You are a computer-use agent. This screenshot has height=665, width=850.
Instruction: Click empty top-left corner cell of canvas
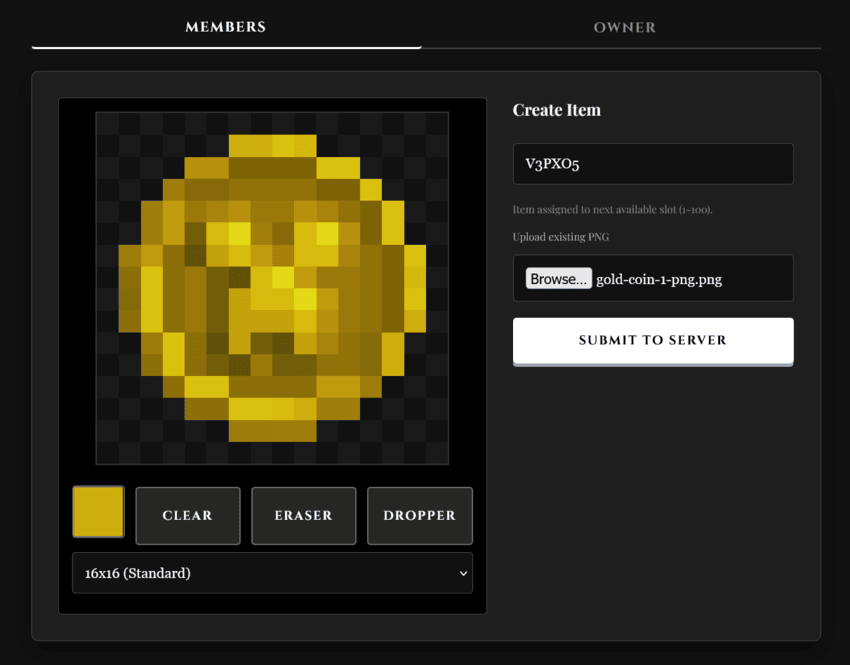click(x=107, y=124)
